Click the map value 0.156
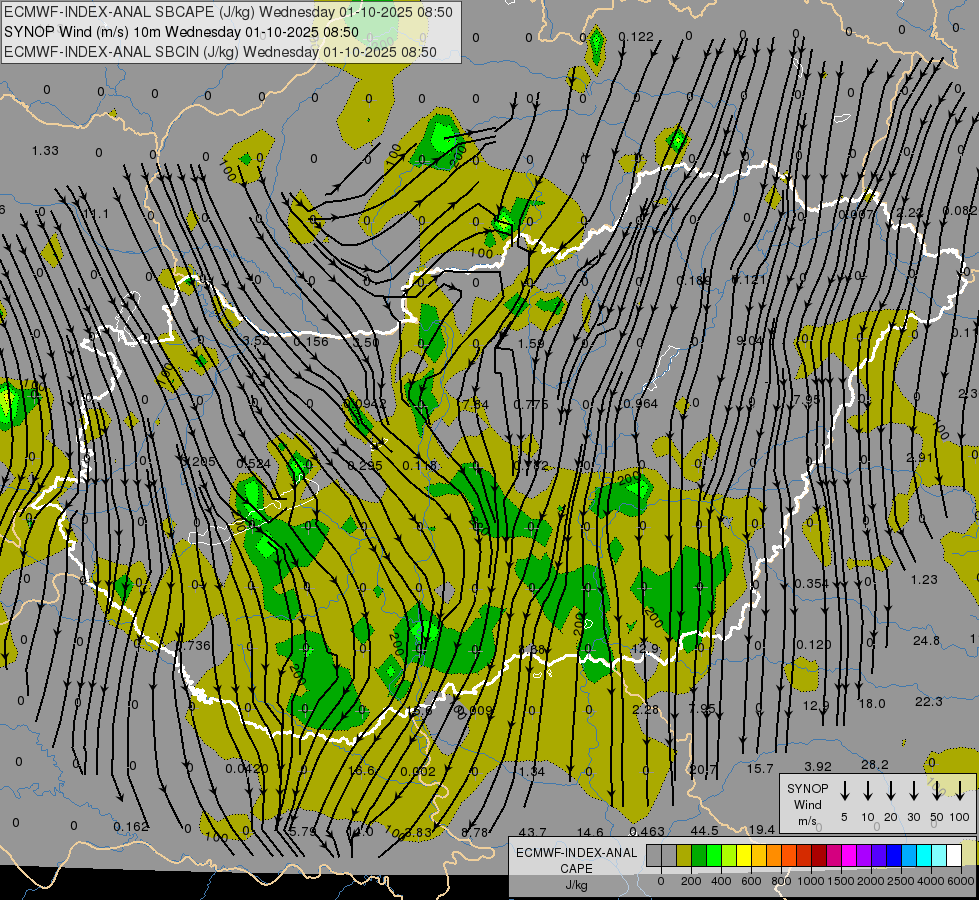 click(x=310, y=341)
